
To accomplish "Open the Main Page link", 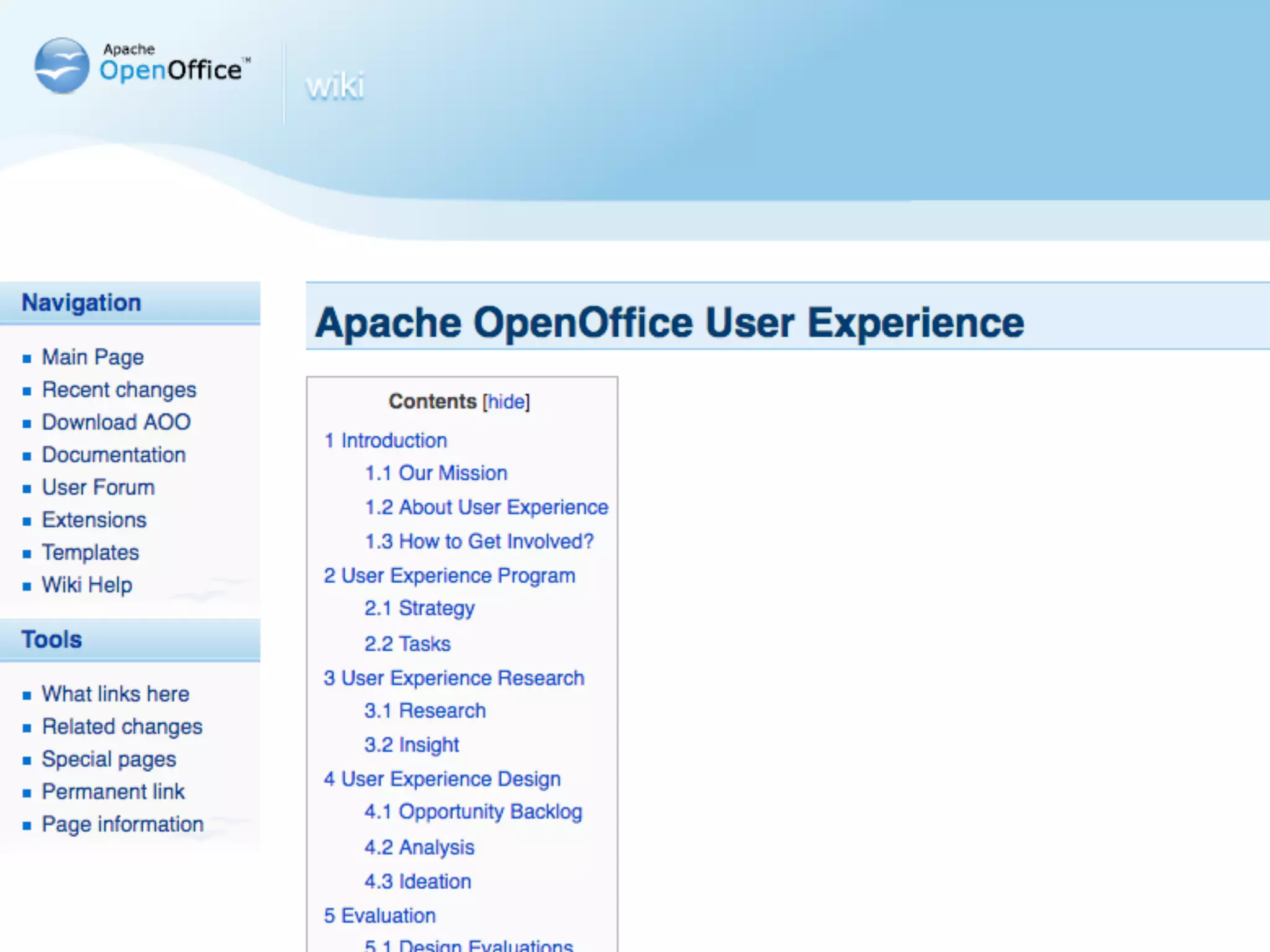I will pyautogui.click(x=92, y=358).
